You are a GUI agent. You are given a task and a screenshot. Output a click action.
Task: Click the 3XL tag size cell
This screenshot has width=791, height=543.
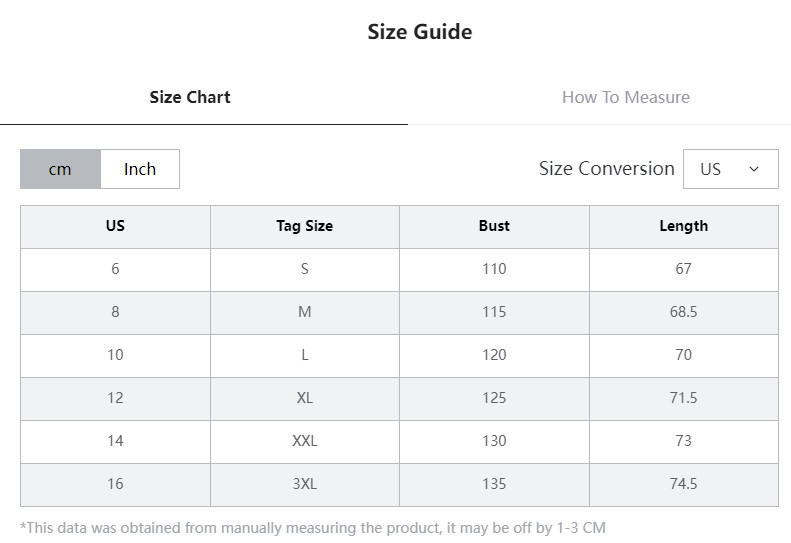pyautogui.click(x=304, y=484)
